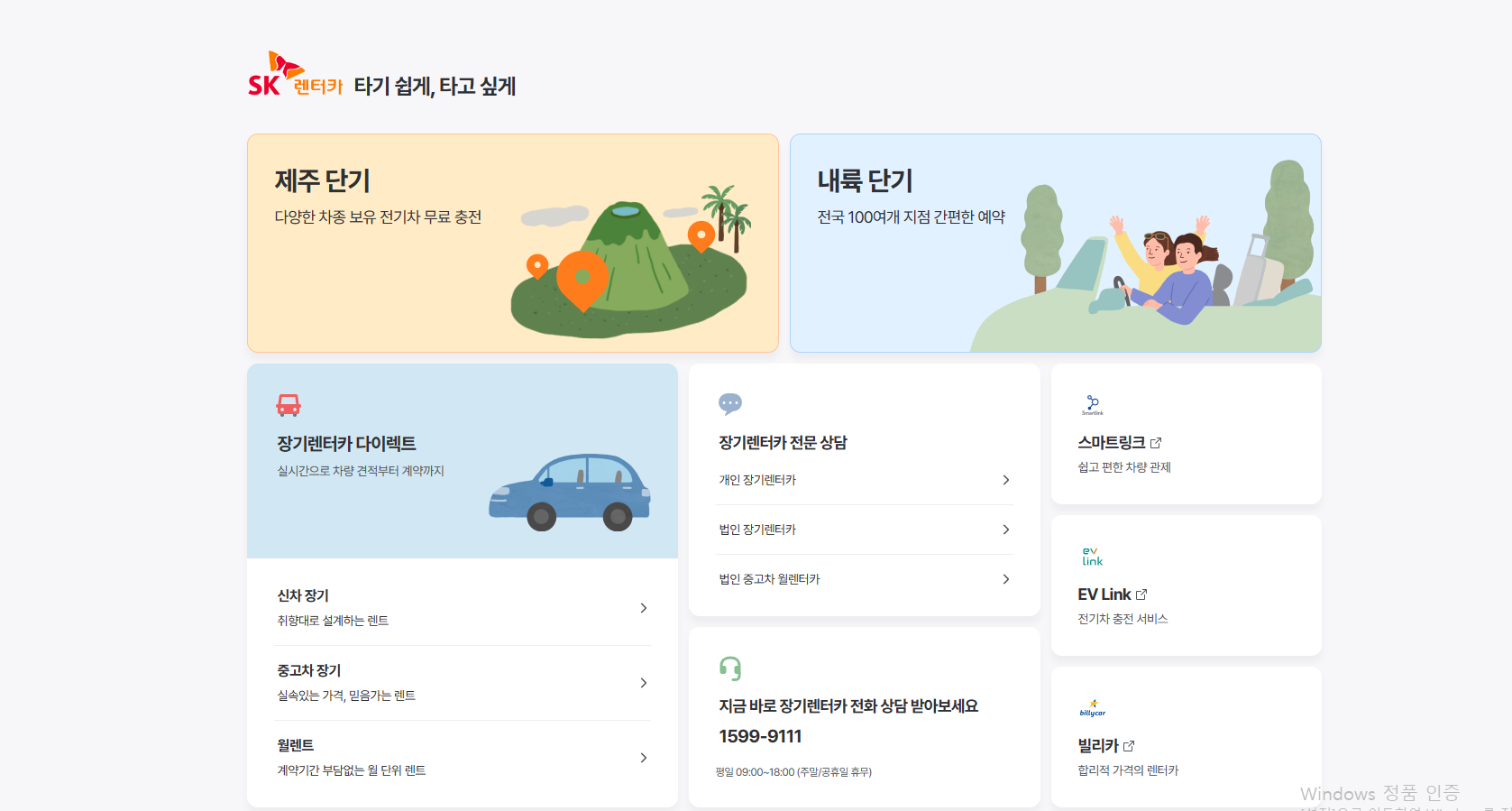The width and height of the screenshot is (1512, 811).
Task: Go to 장기렌터카 다이렉트
Action: coord(346,444)
